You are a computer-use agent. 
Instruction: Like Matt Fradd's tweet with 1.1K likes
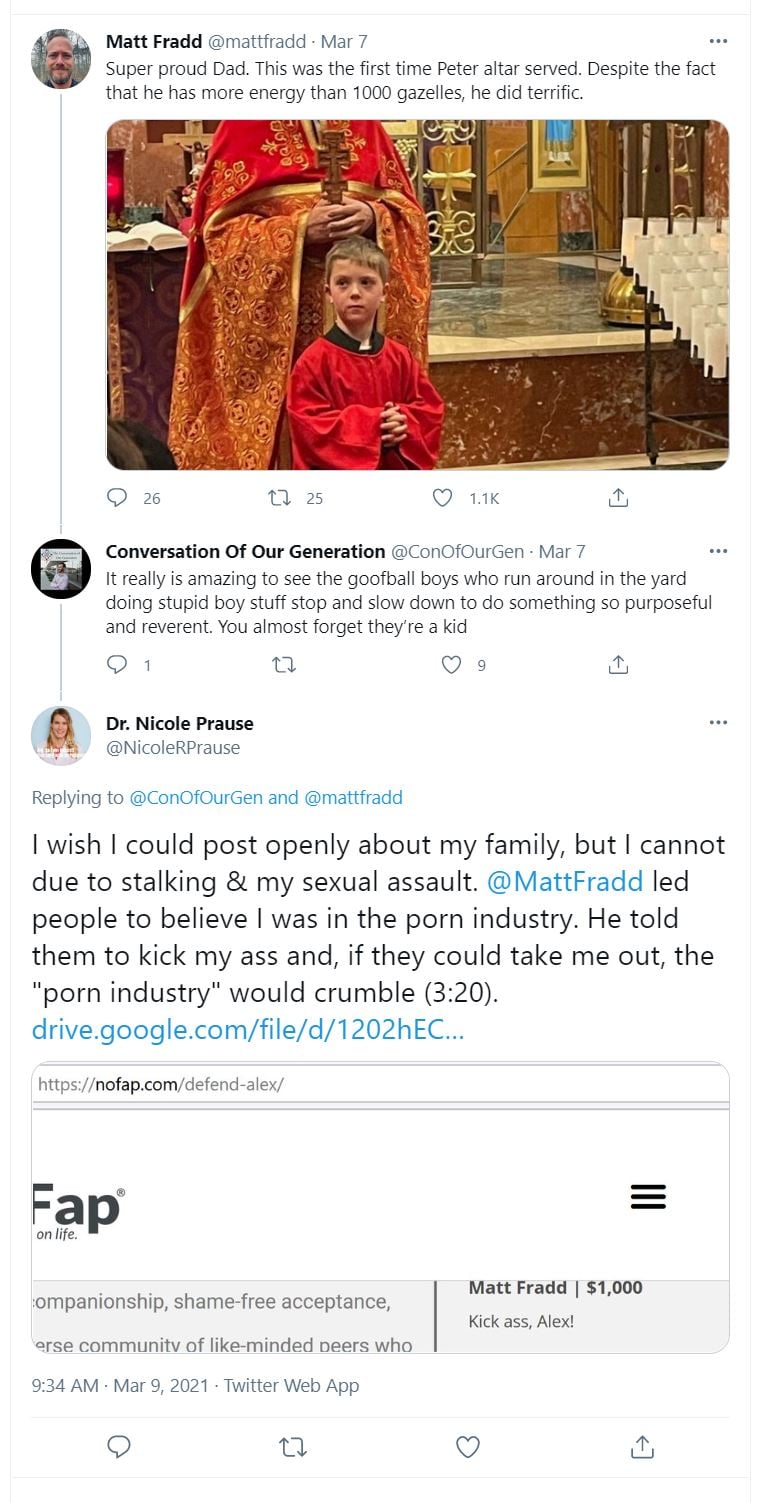(443, 497)
